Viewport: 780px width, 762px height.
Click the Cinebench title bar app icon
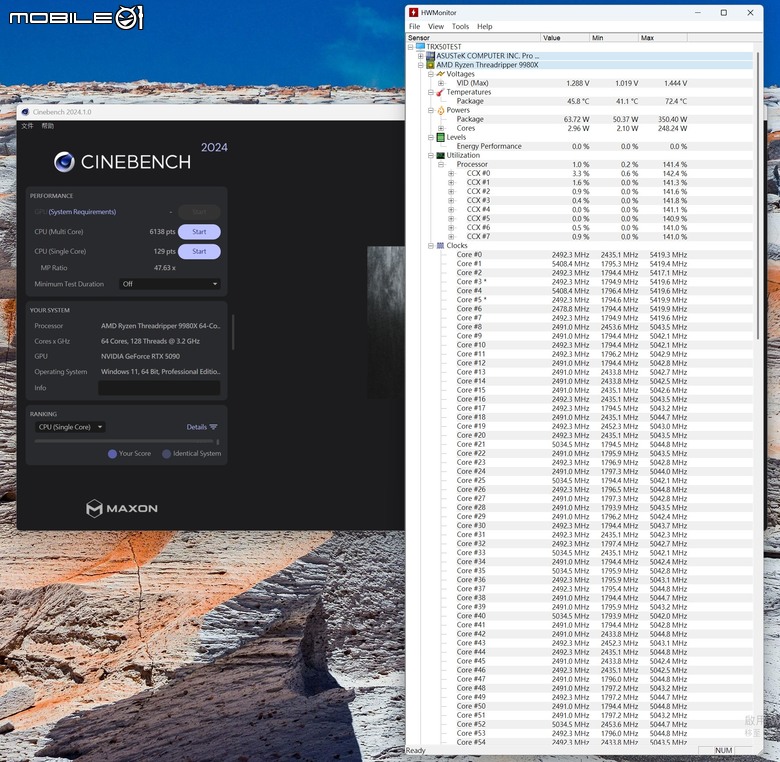point(25,112)
